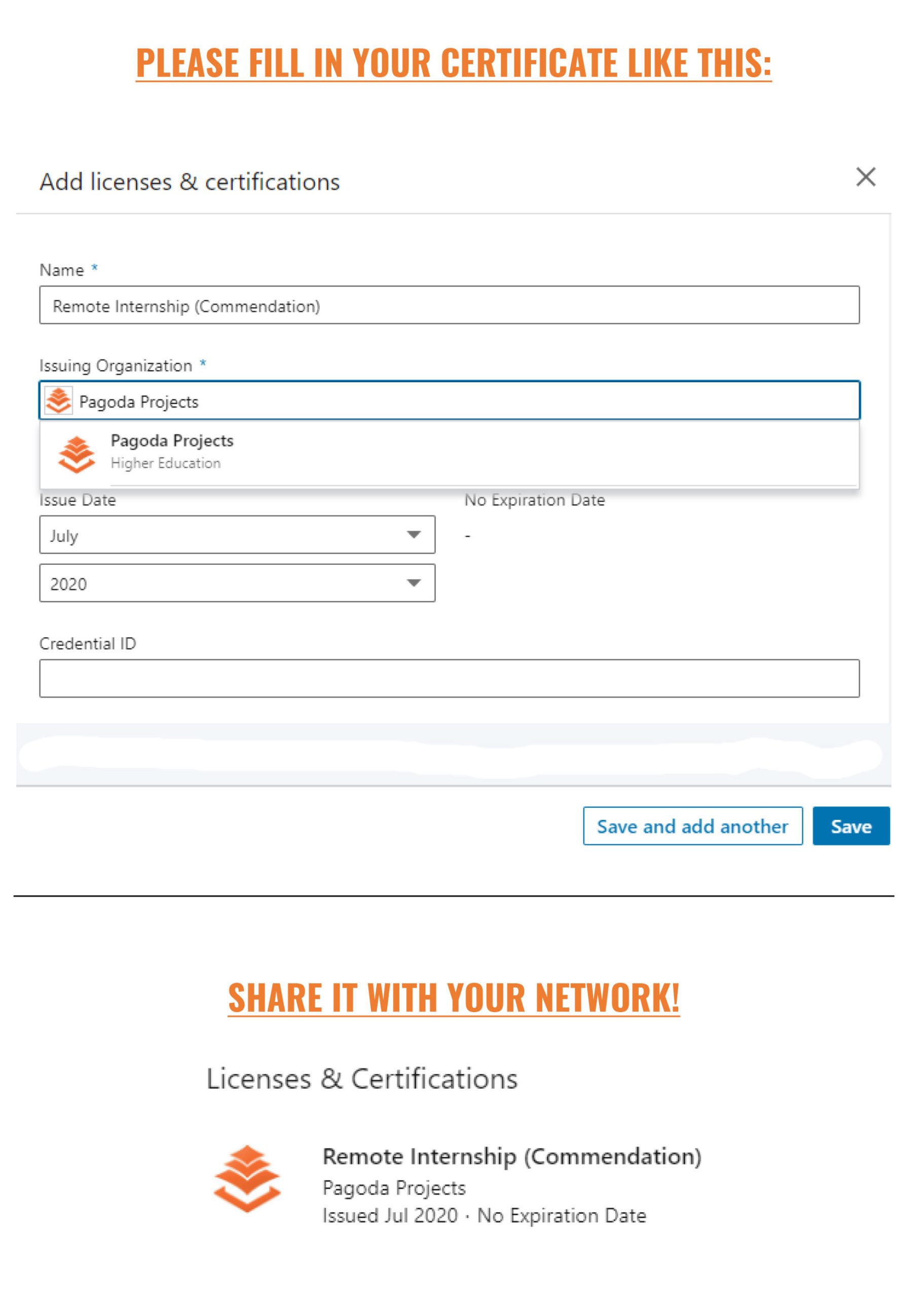This screenshot has width=924, height=1298.
Task: Click the Higher Education subtitle in suggestion
Action: coord(166,463)
